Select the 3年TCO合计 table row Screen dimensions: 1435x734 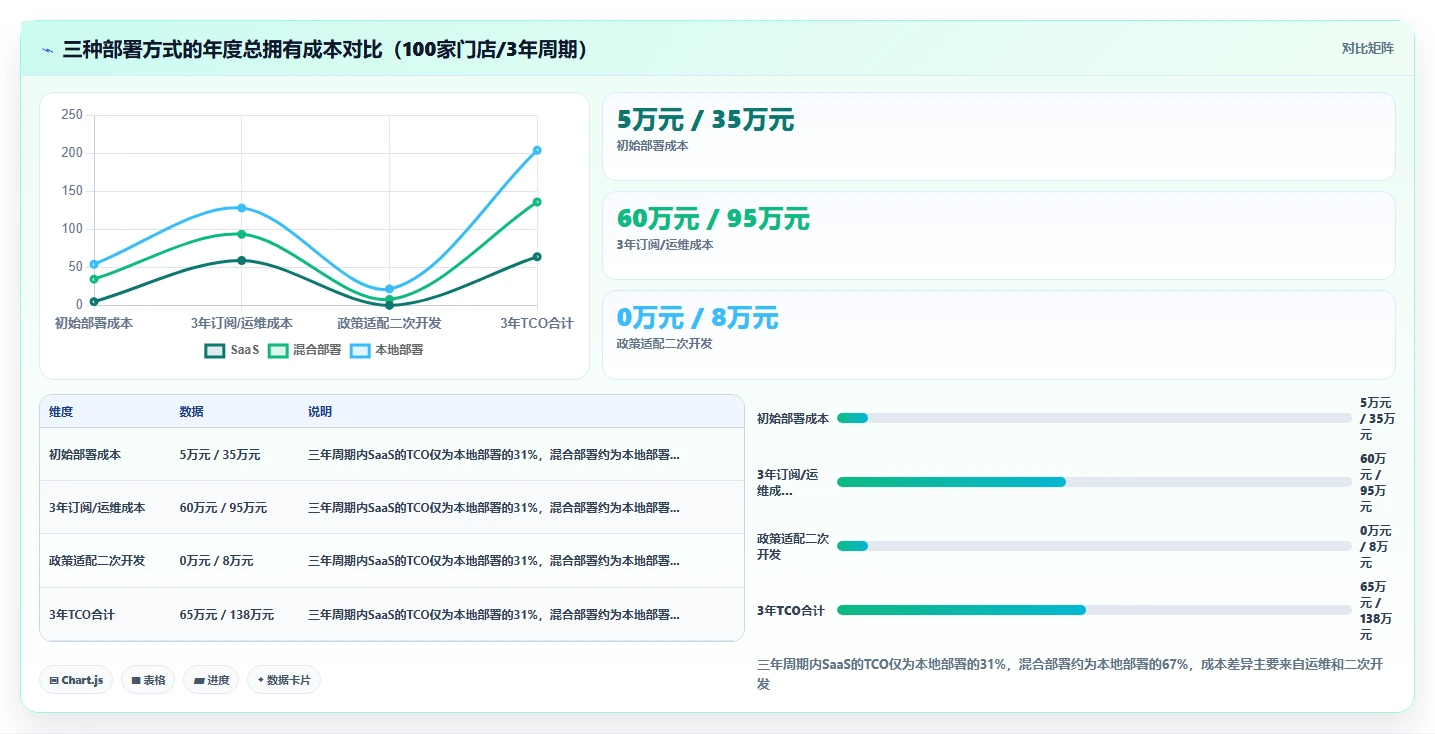click(392, 614)
